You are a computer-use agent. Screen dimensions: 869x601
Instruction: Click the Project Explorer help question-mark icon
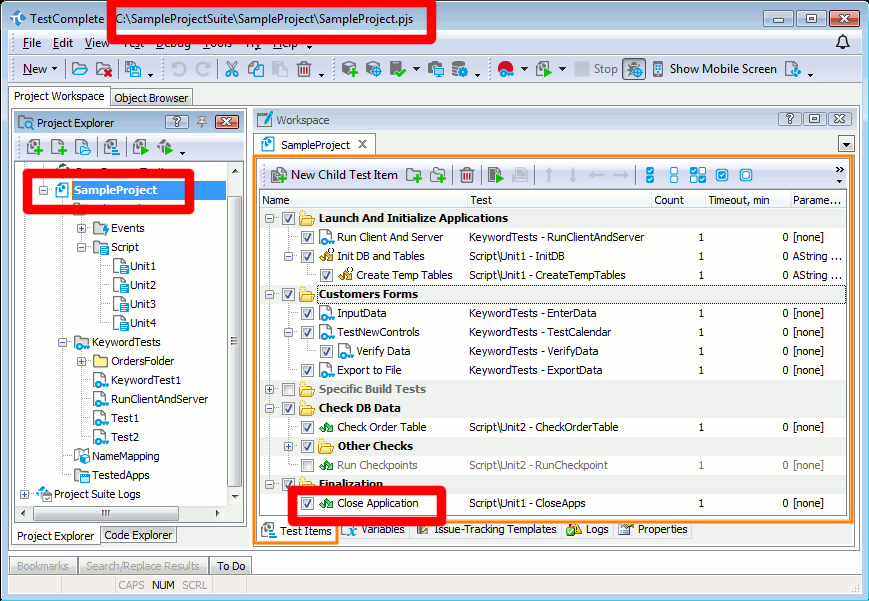tap(176, 122)
